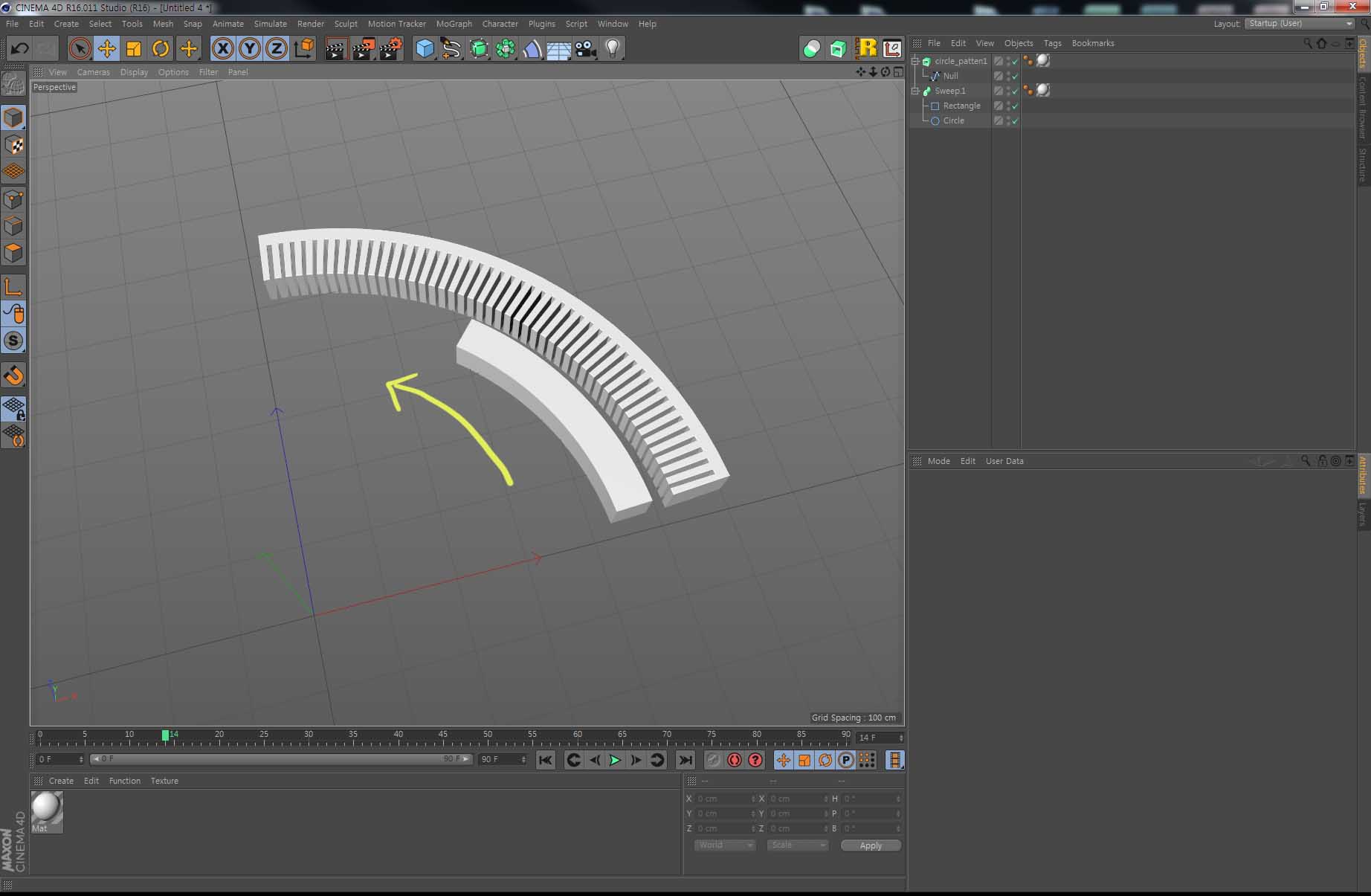Toggle the coordinate system icon

pos(303,49)
